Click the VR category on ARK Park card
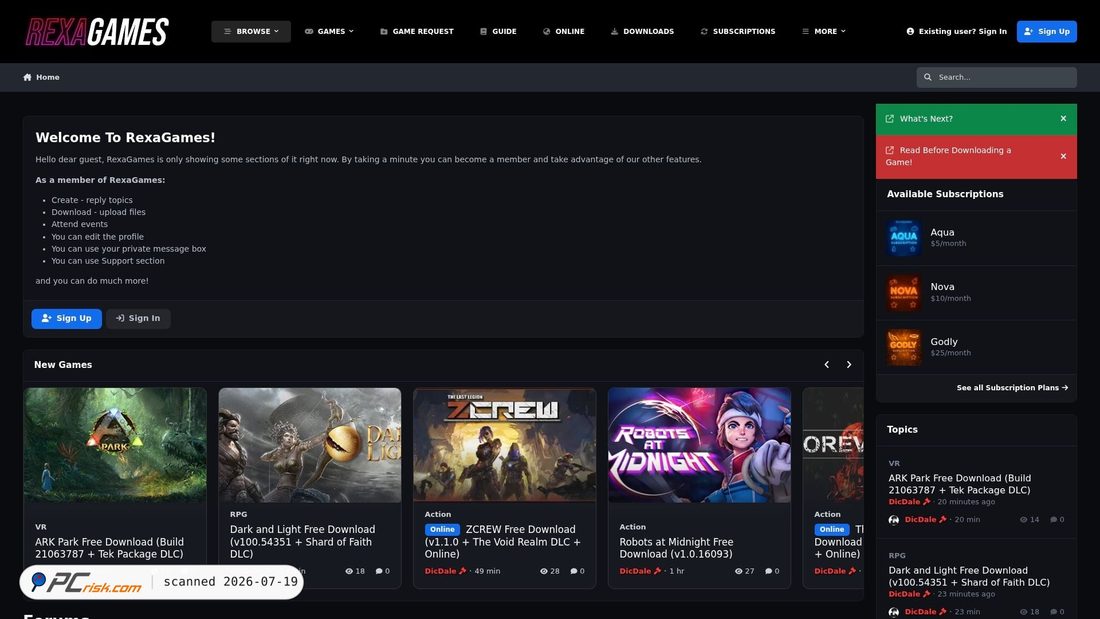Screen dimensions: 1100x619 tap(41, 527)
